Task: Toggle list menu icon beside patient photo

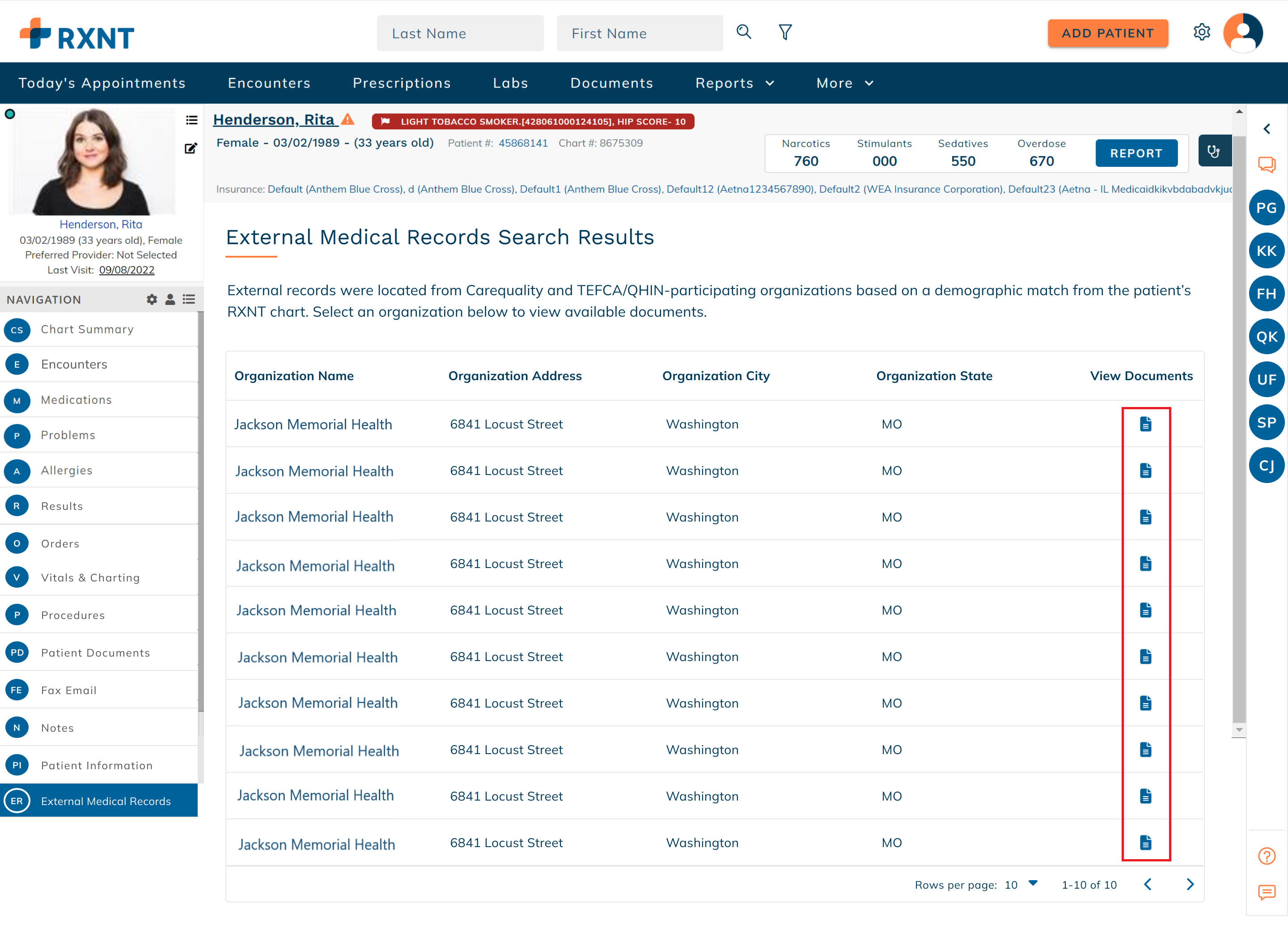Action: pyautogui.click(x=191, y=120)
